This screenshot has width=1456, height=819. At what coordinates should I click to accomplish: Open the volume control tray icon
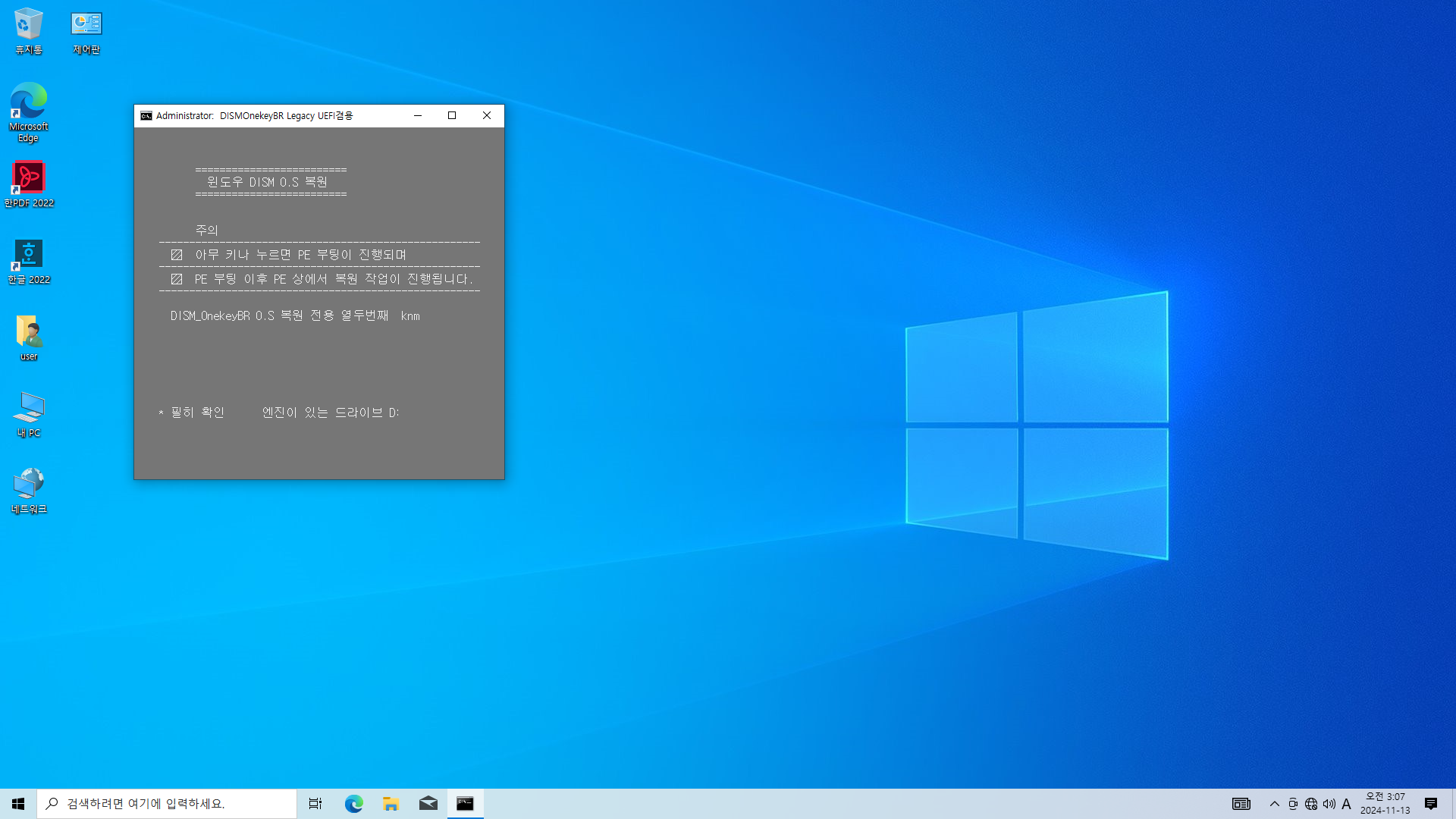[1329, 804]
